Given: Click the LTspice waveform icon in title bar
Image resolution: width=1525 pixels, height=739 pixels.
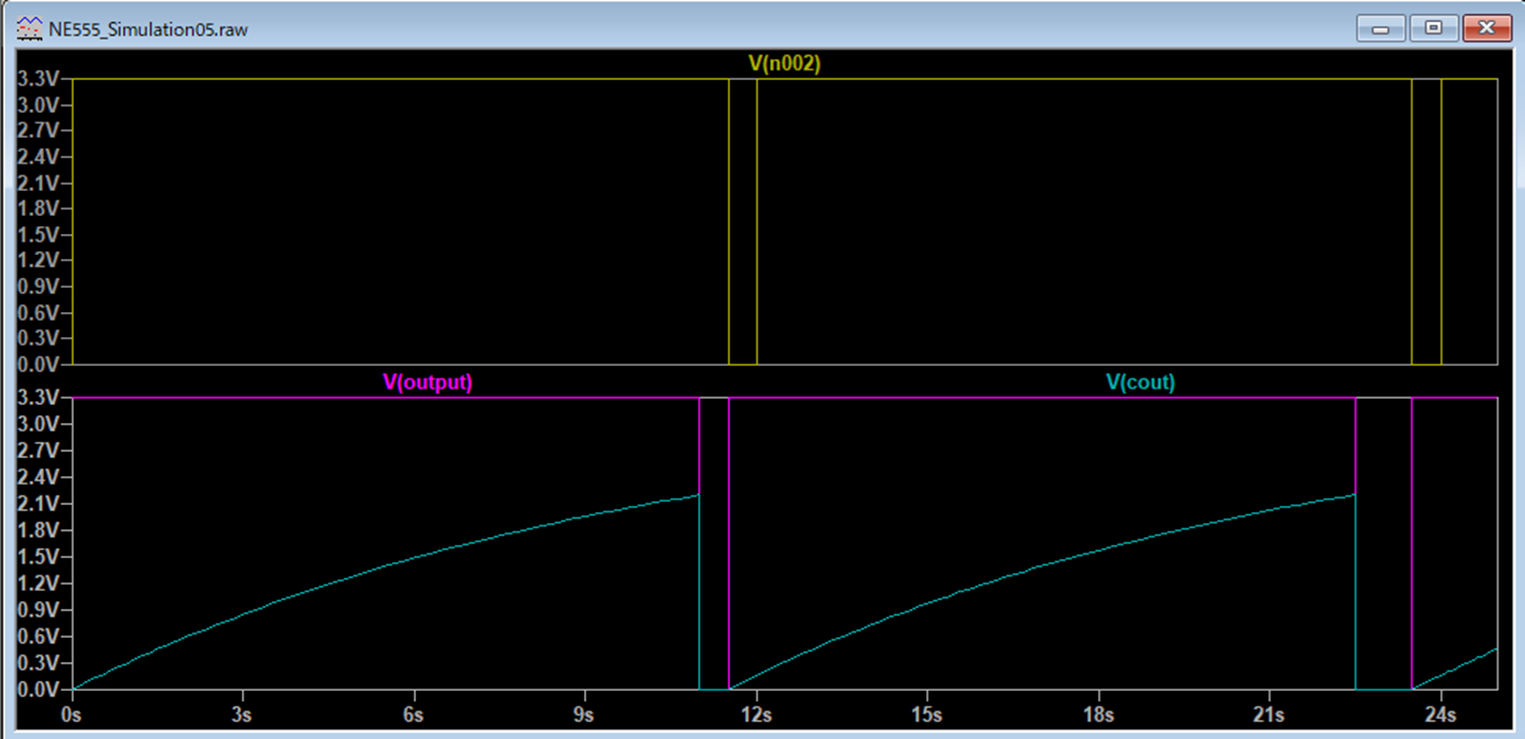Looking at the screenshot, I should [x=30, y=28].
